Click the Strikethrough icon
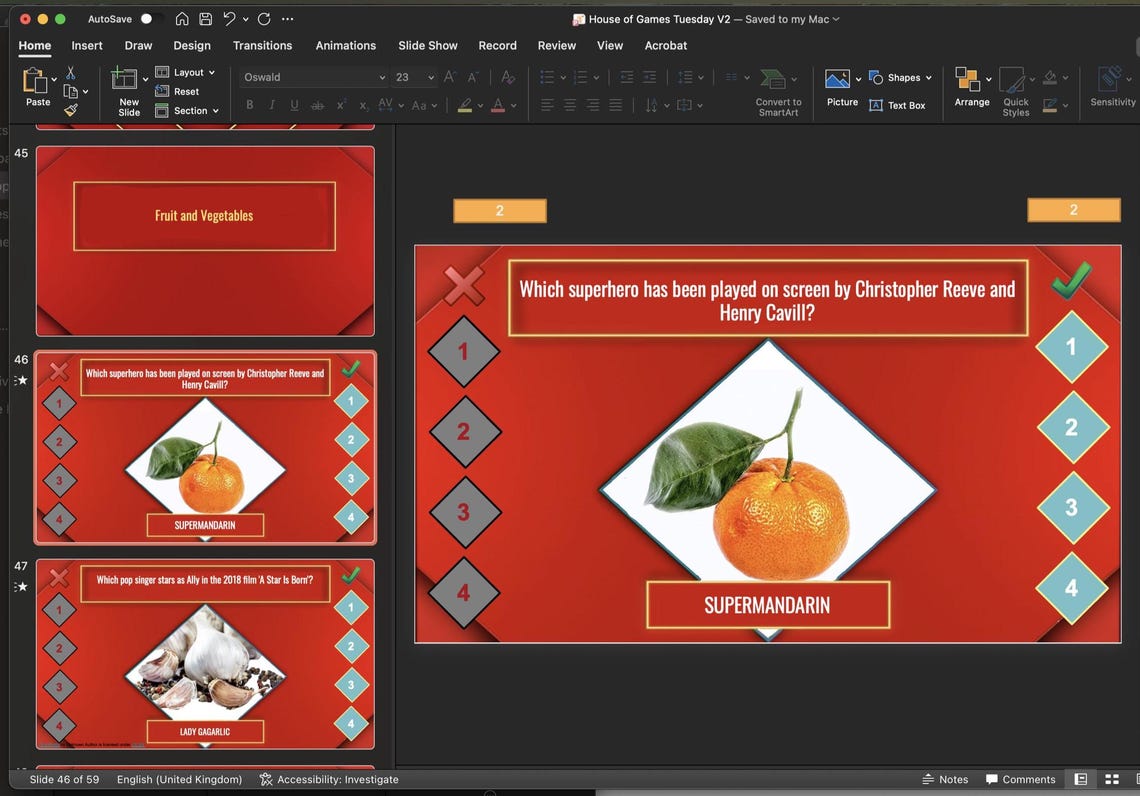Viewport: 1140px width, 796px height. click(x=317, y=104)
